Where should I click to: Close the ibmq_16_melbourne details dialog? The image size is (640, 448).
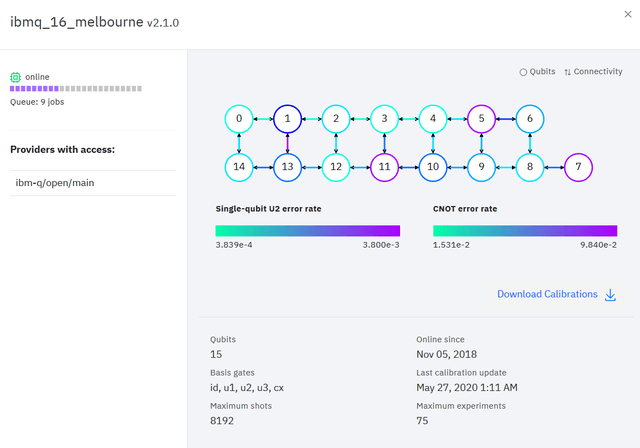coord(628,14)
